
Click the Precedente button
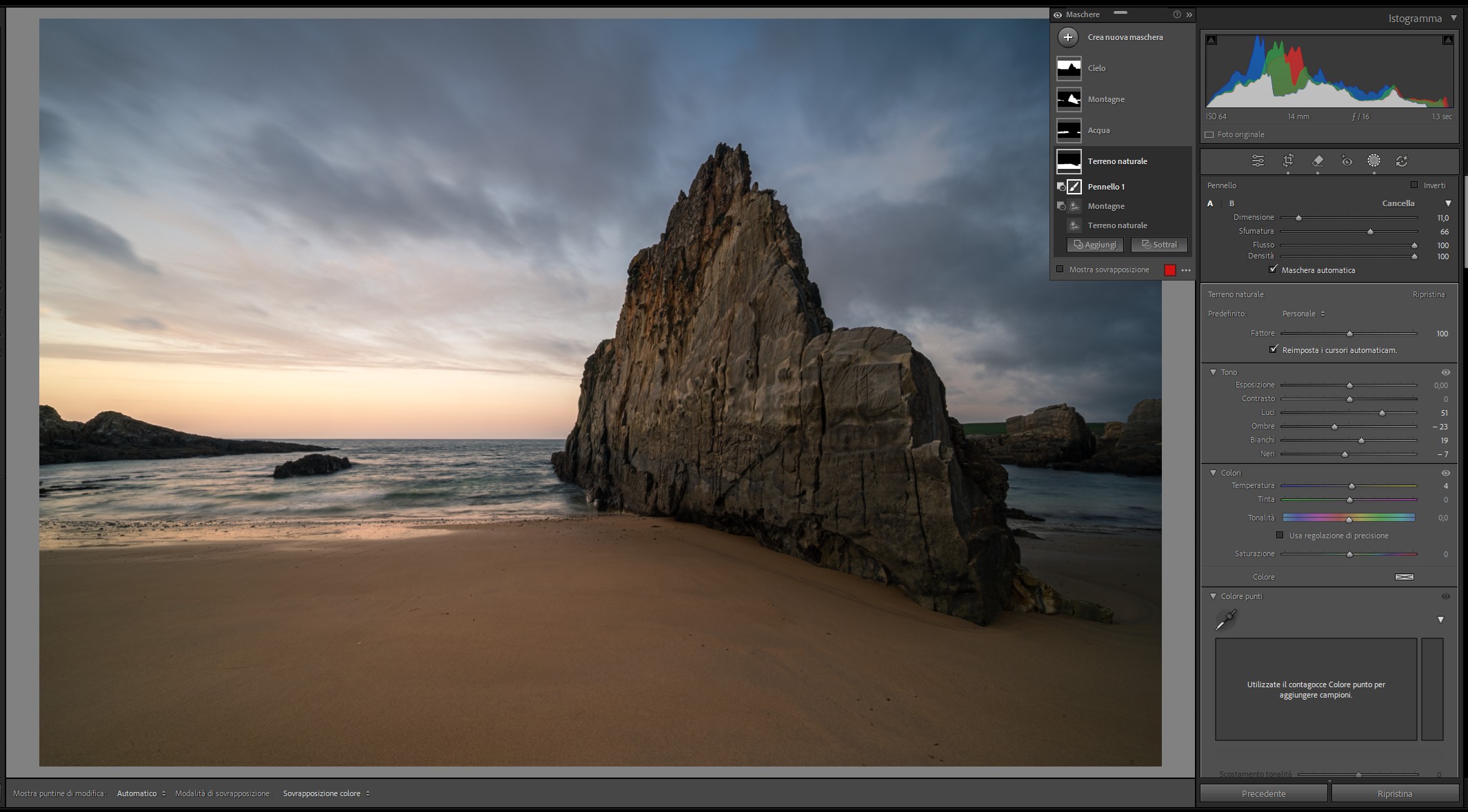(1263, 793)
